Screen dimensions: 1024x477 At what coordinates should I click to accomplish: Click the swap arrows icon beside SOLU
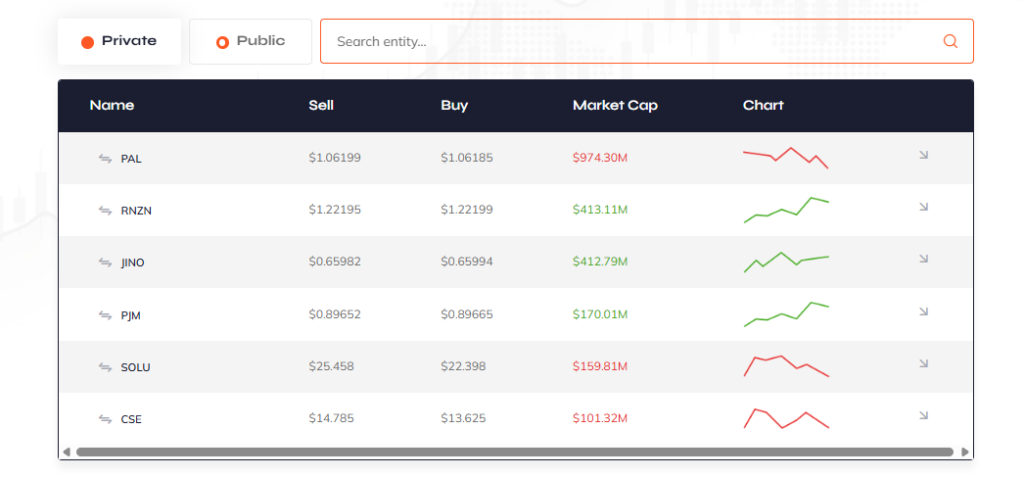105,367
